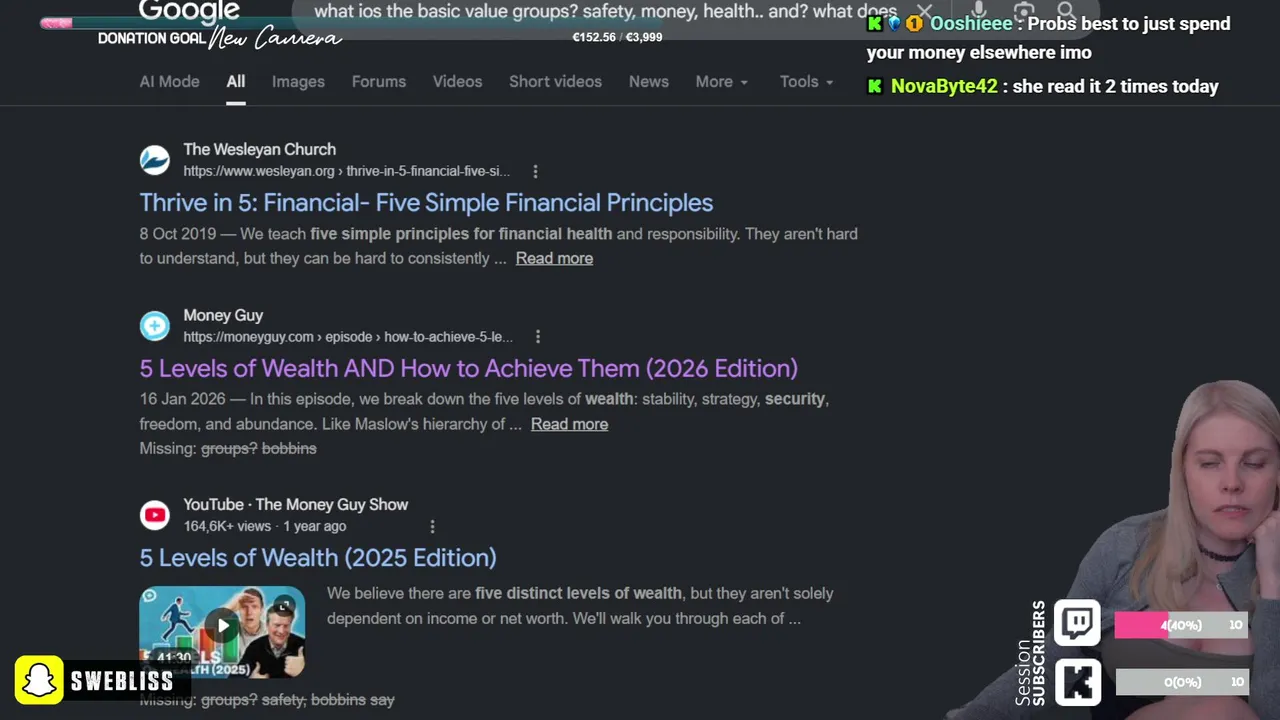The height and width of the screenshot is (720, 1280).
Task: Open the News tab
Action: point(649,82)
